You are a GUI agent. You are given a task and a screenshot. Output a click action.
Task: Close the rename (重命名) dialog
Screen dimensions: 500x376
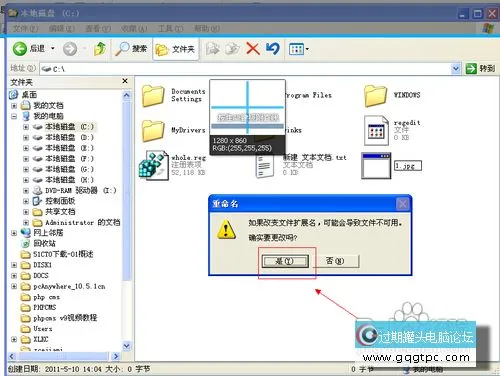pos(403,204)
